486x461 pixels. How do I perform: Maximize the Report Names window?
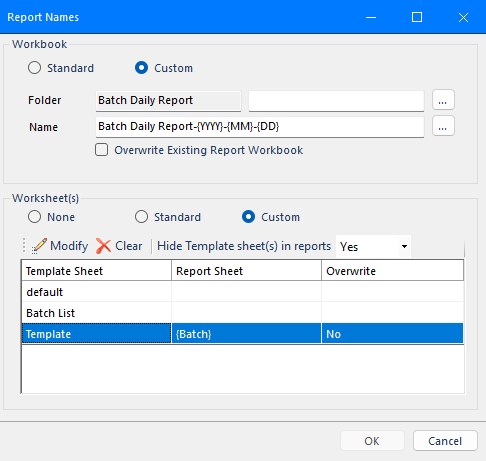[x=417, y=17]
